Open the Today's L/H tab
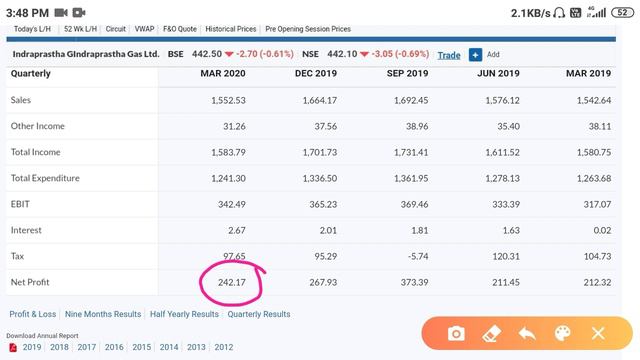Viewport: 640px width, 360px height. (32, 29)
